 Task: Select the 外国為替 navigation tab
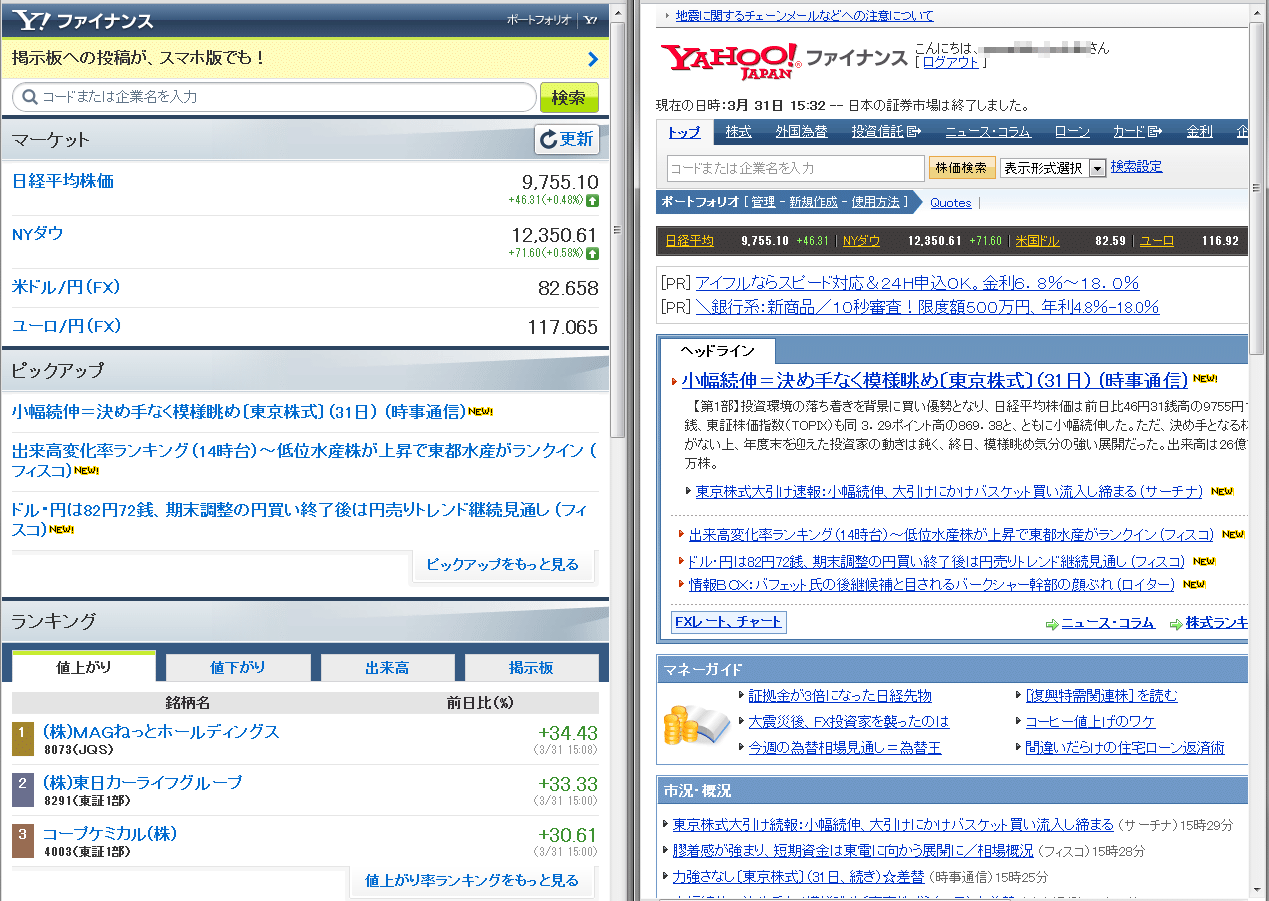(x=802, y=132)
